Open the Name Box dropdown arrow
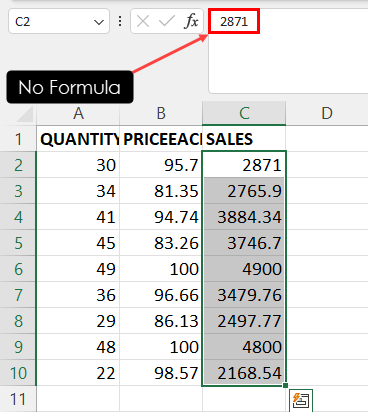The height and width of the screenshot is (412, 368). pos(99,22)
